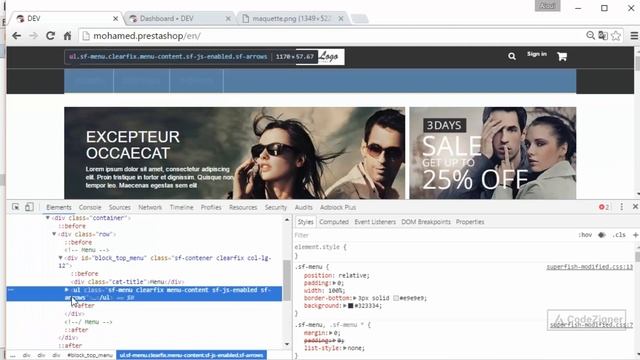Toggle the :hov element state panel
The width and height of the screenshot is (640, 360).
[585, 235]
